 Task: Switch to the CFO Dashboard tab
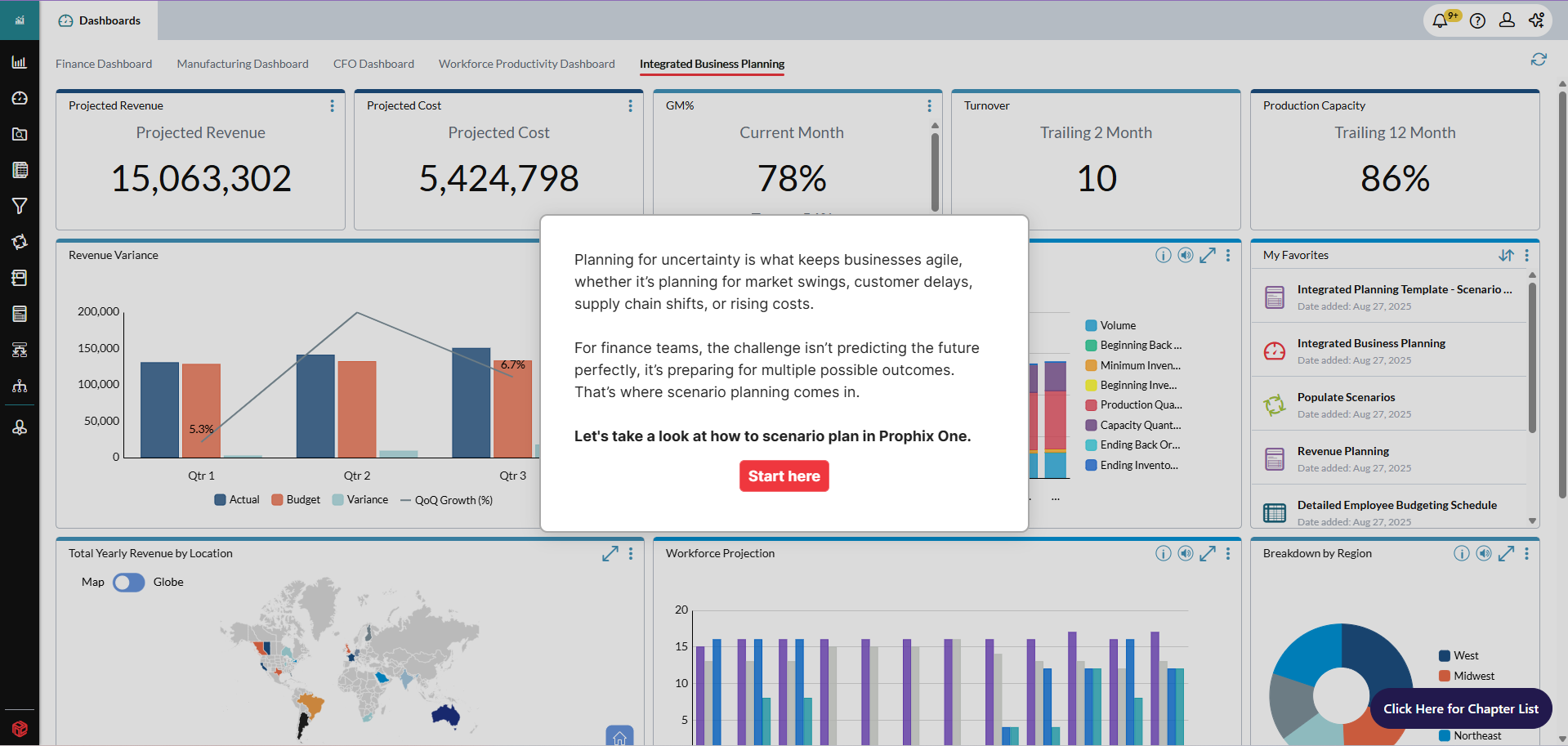[x=373, y=64]
